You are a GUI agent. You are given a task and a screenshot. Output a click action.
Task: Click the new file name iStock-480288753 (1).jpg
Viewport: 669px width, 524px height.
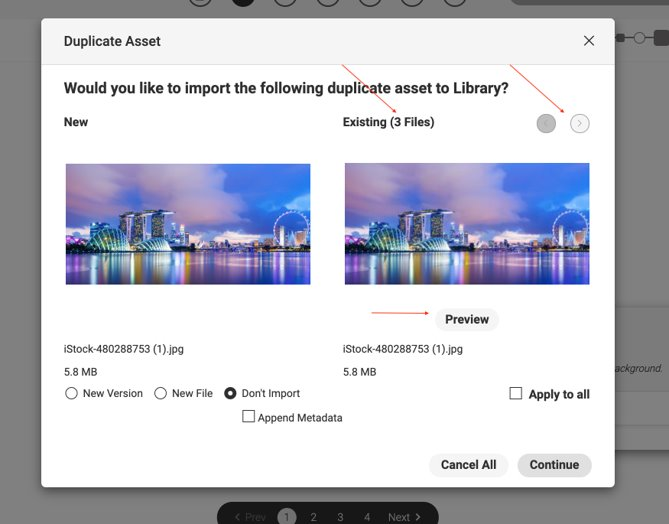pyautogui.click(x=124, y=349)
